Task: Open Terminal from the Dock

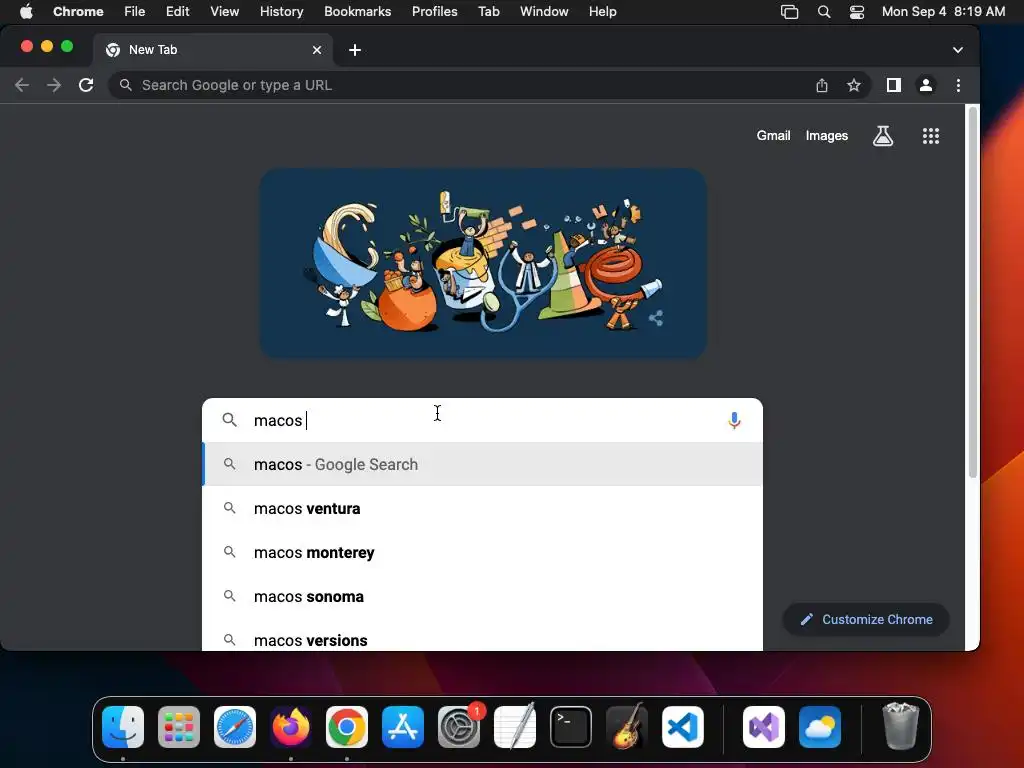Action: tap(571, 727)
